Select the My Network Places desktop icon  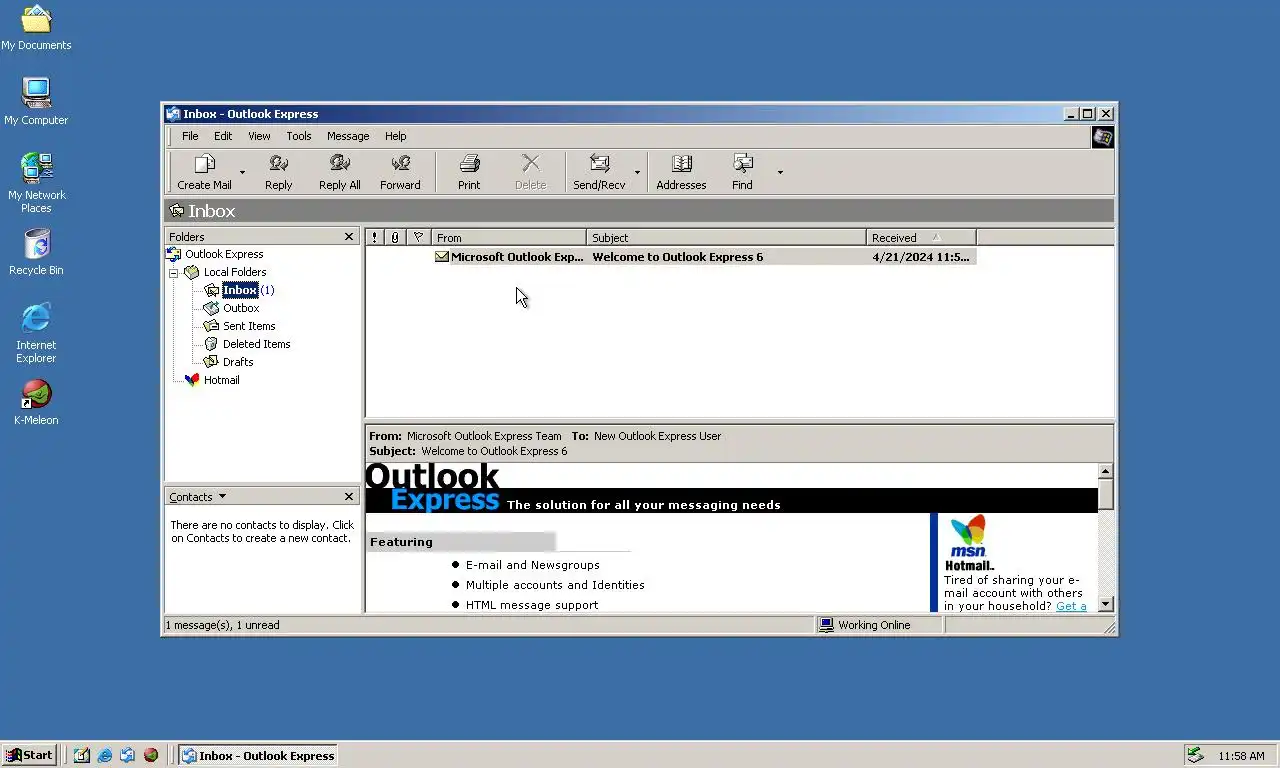[36, 182]
